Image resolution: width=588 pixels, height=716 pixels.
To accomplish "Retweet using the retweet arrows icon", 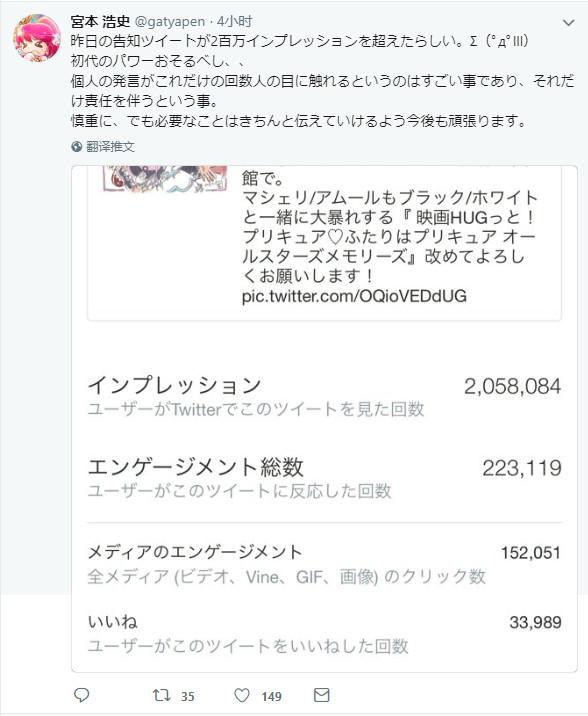I will (162, 695).
